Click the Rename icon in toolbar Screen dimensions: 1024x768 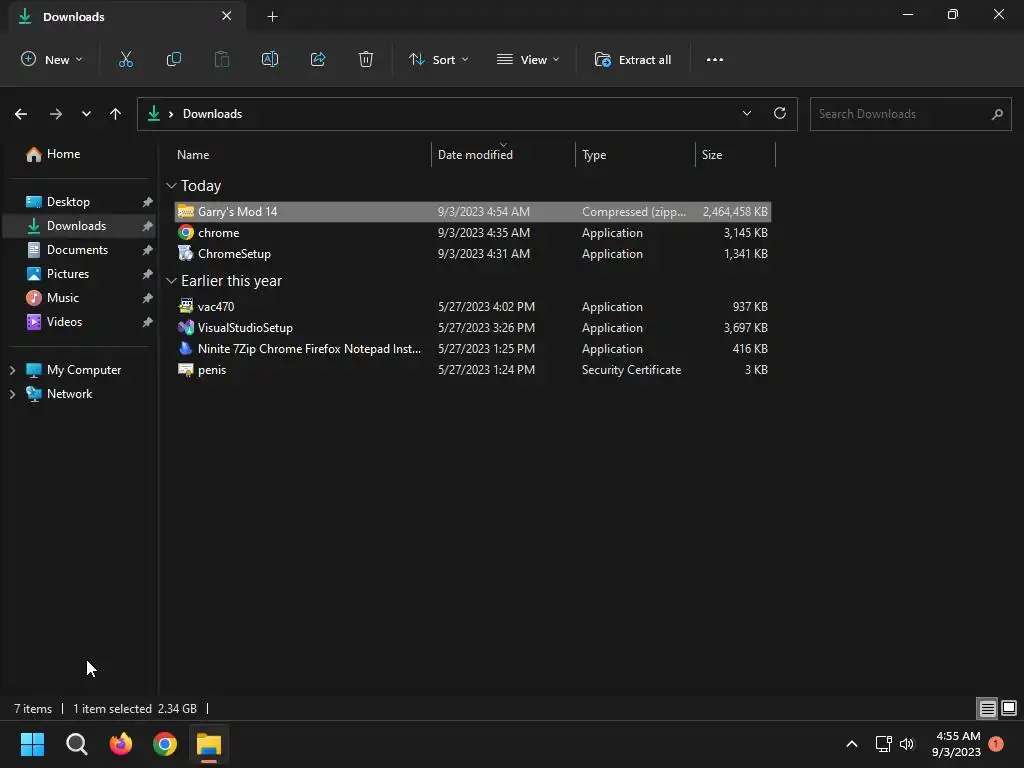coord(270,59)
